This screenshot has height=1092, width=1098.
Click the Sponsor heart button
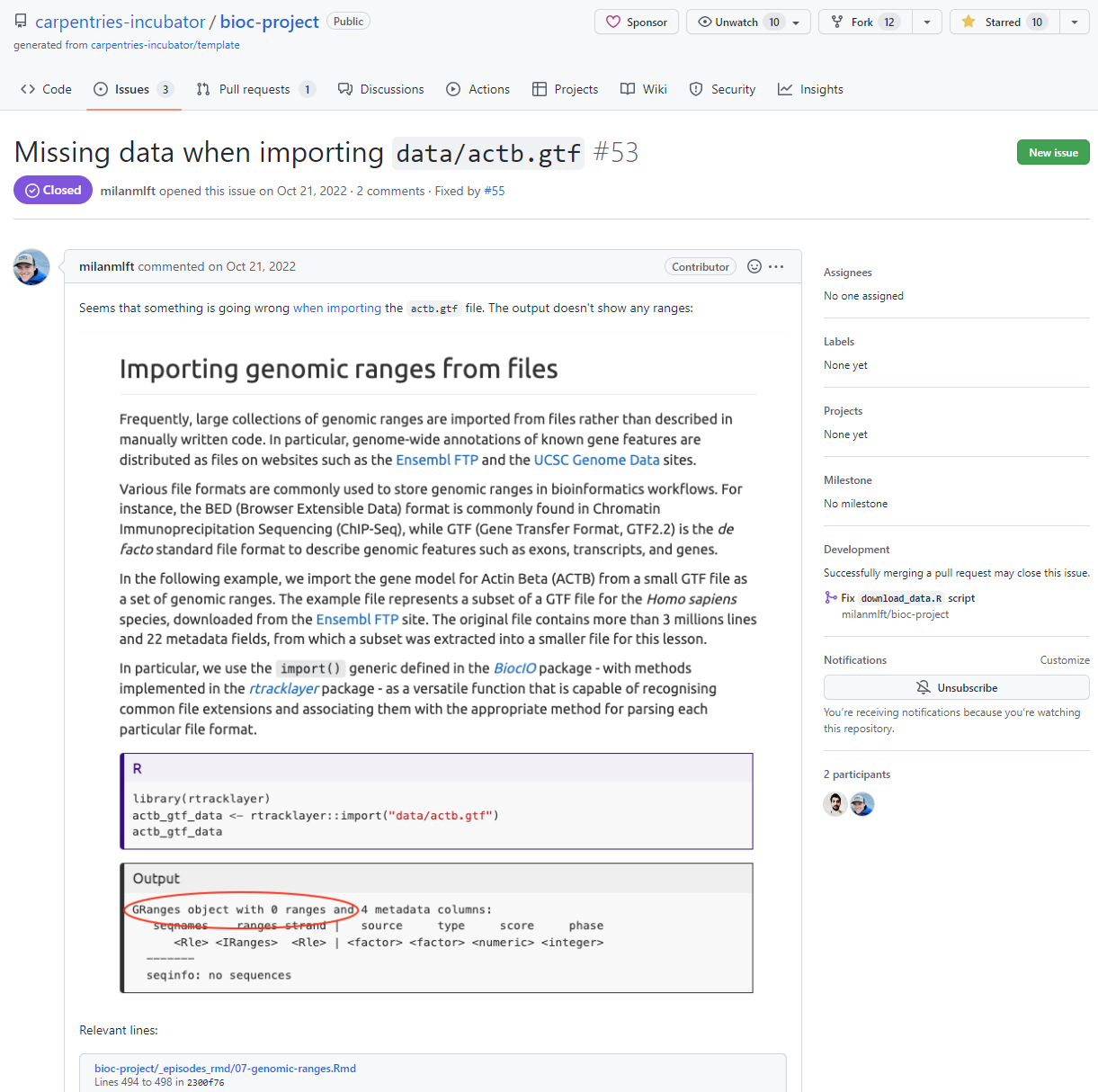click(637, 22)
